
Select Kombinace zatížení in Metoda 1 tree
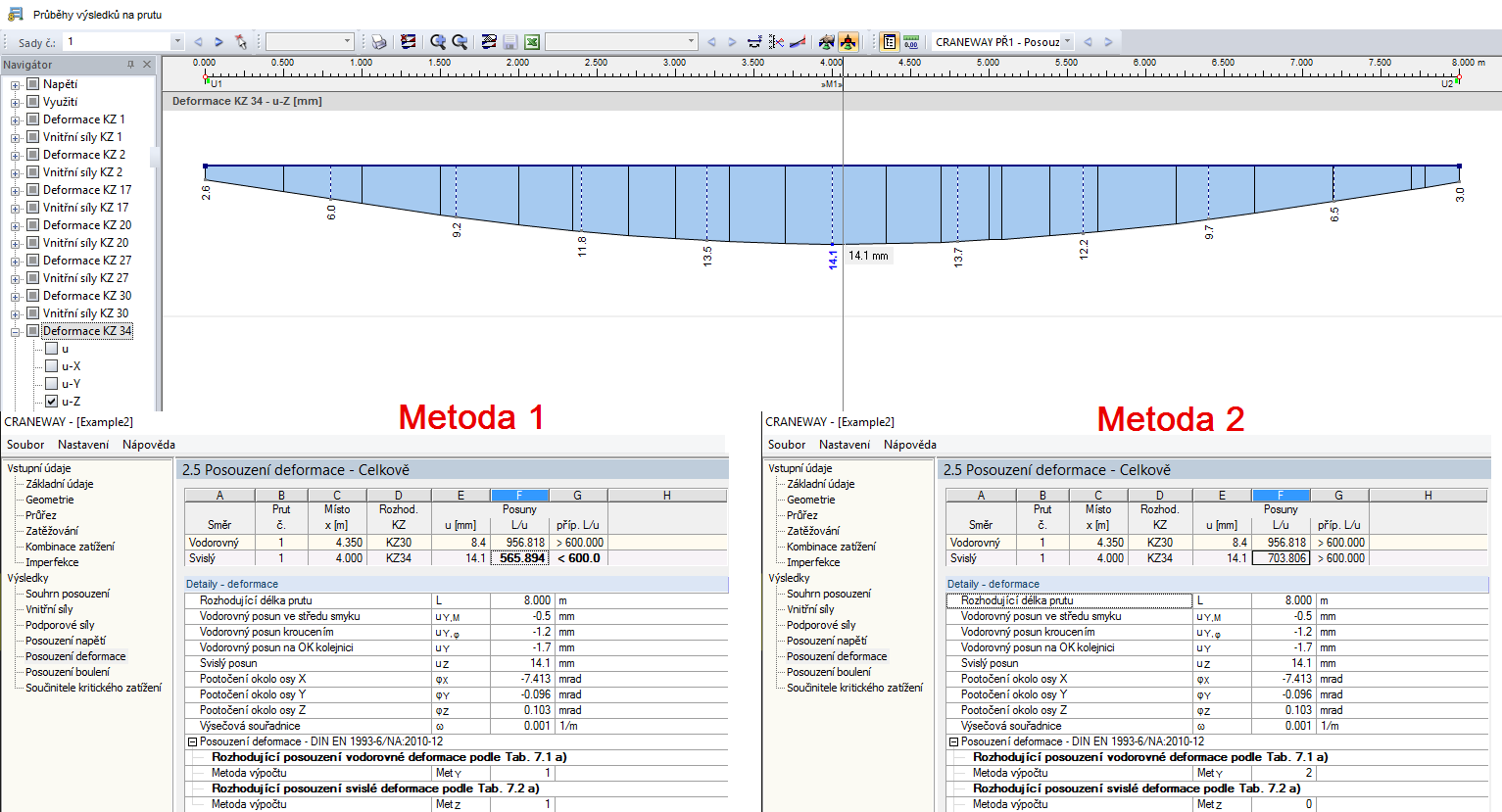[x=71, y=547]
